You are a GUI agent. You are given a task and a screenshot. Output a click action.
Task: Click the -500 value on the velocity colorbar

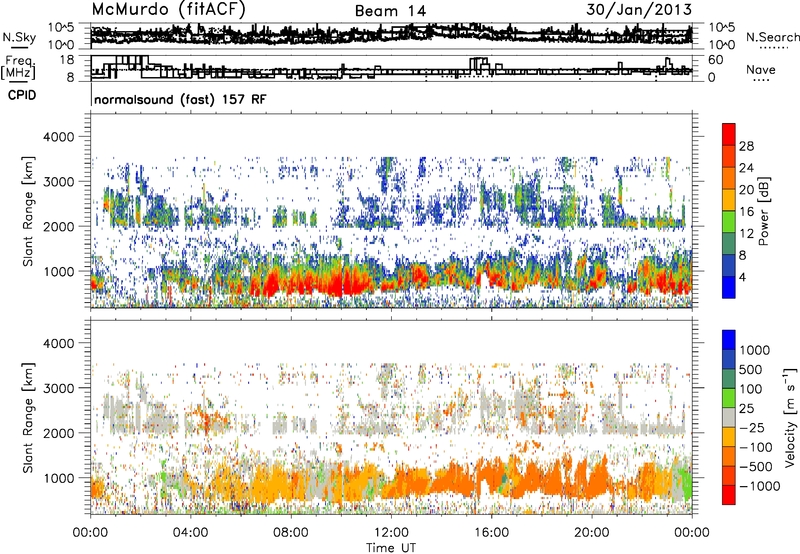[x=758, y=466]
